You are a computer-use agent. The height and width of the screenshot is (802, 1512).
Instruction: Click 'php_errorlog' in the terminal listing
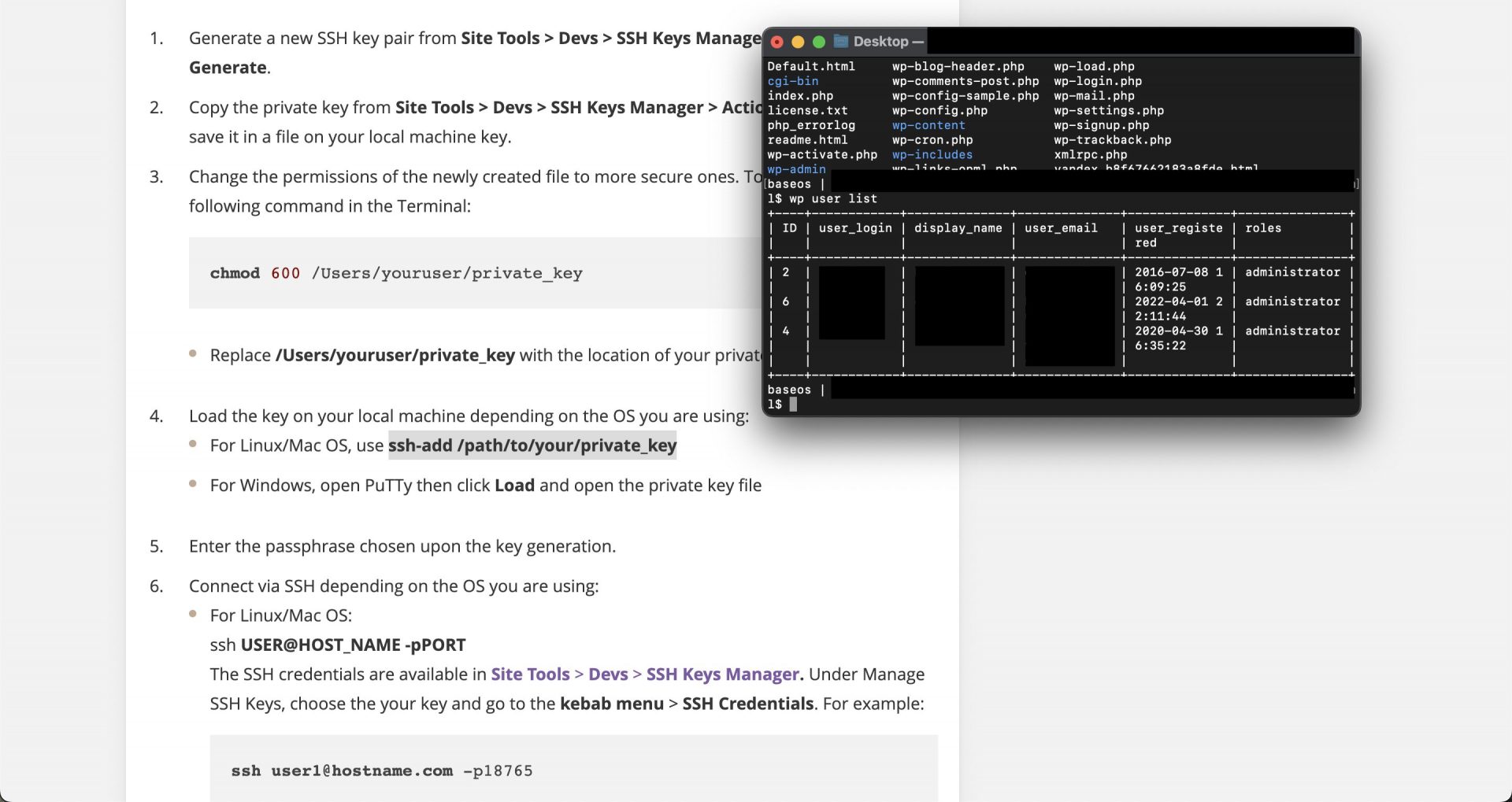point(811,125)
